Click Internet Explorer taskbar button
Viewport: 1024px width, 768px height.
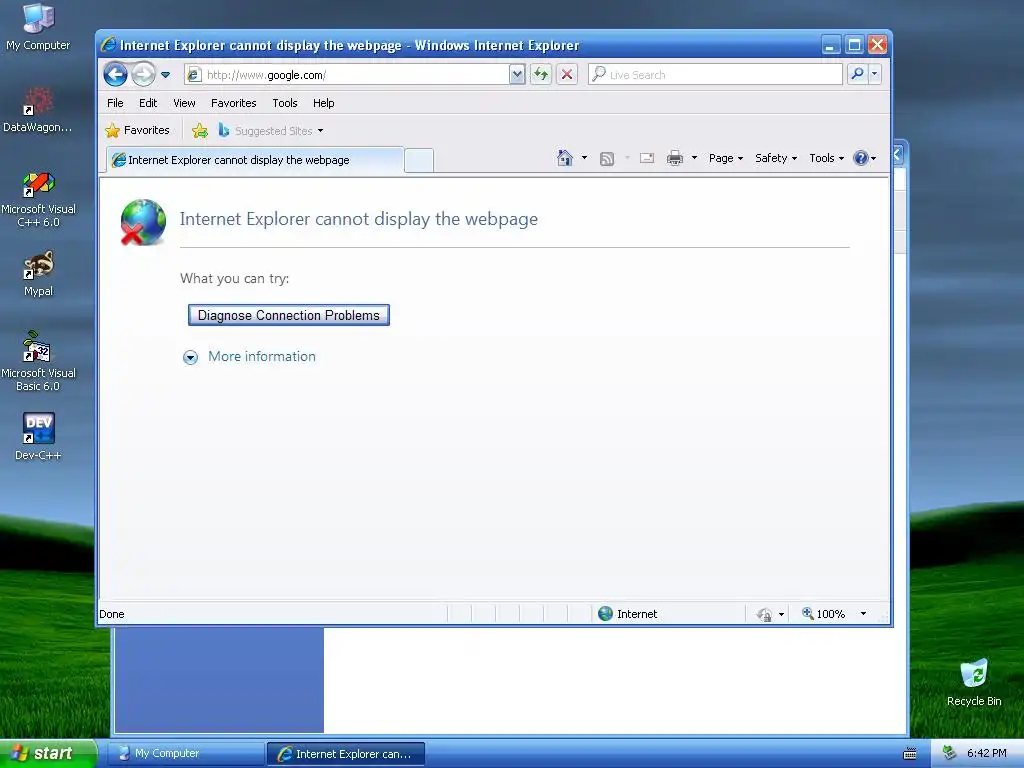point(346,754)
